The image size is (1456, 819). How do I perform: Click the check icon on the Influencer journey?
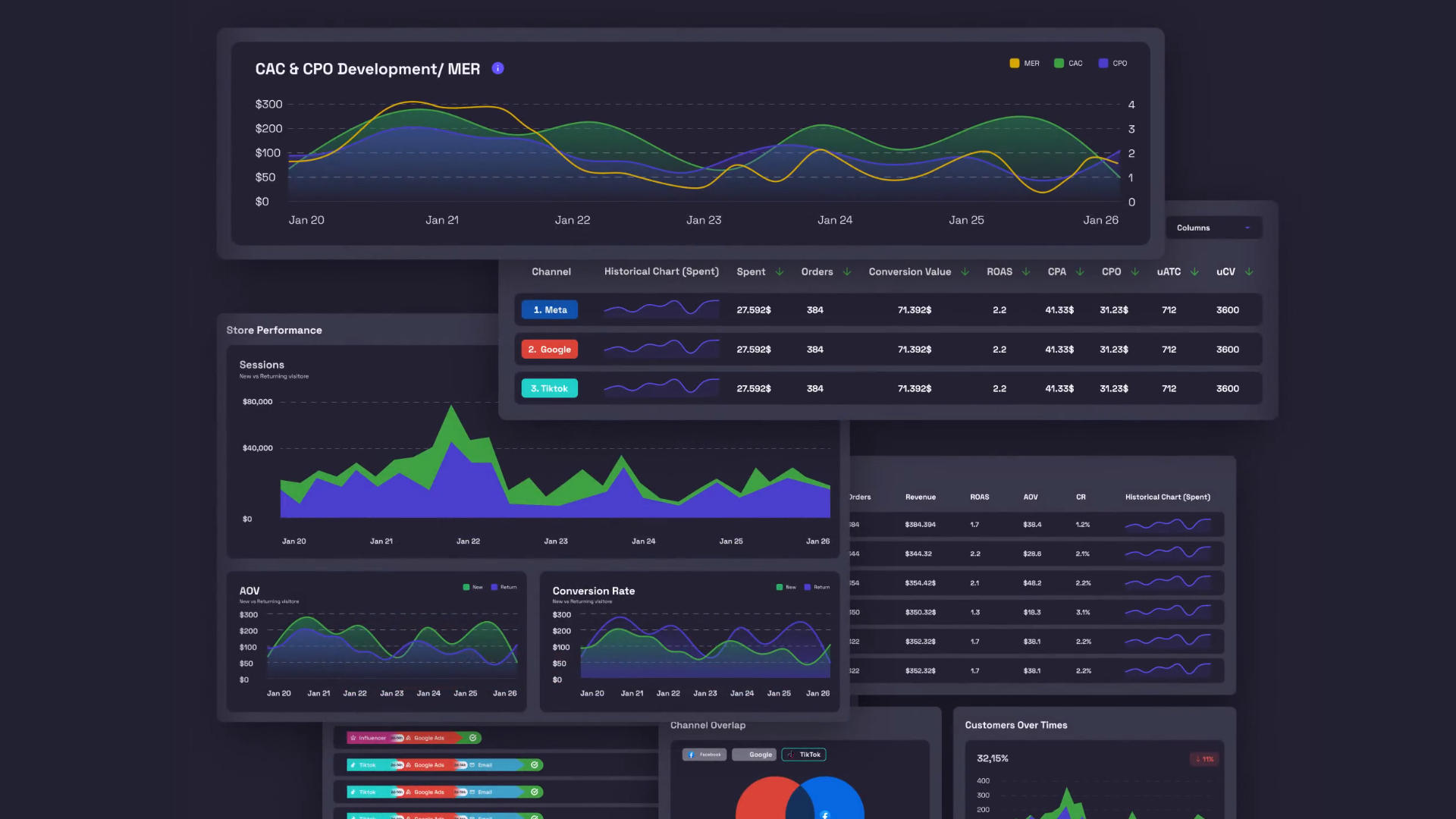[472, 738]
